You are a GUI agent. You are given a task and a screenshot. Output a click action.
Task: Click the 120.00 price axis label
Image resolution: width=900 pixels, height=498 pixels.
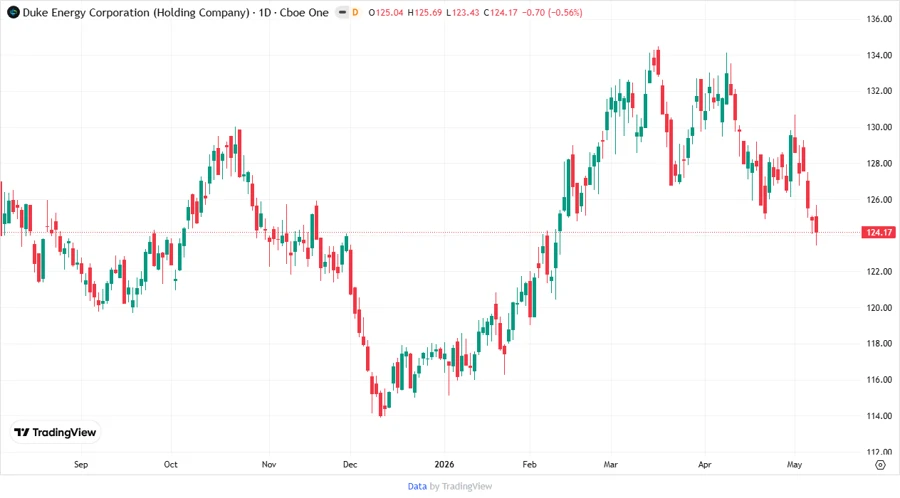[879, 308]
